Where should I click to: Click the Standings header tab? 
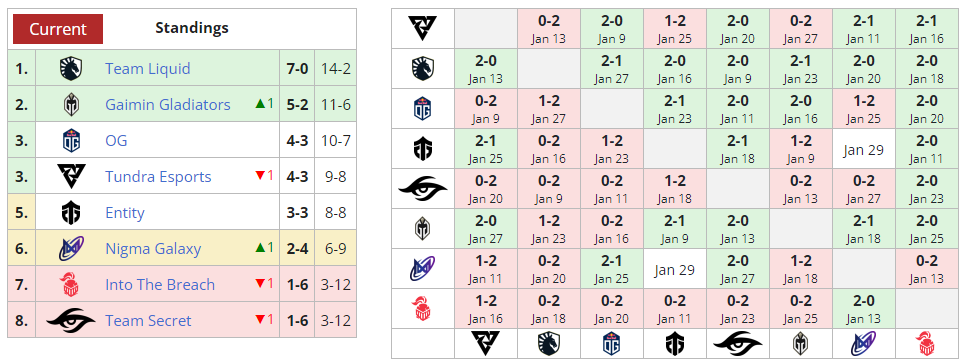(x=192, y=28)
